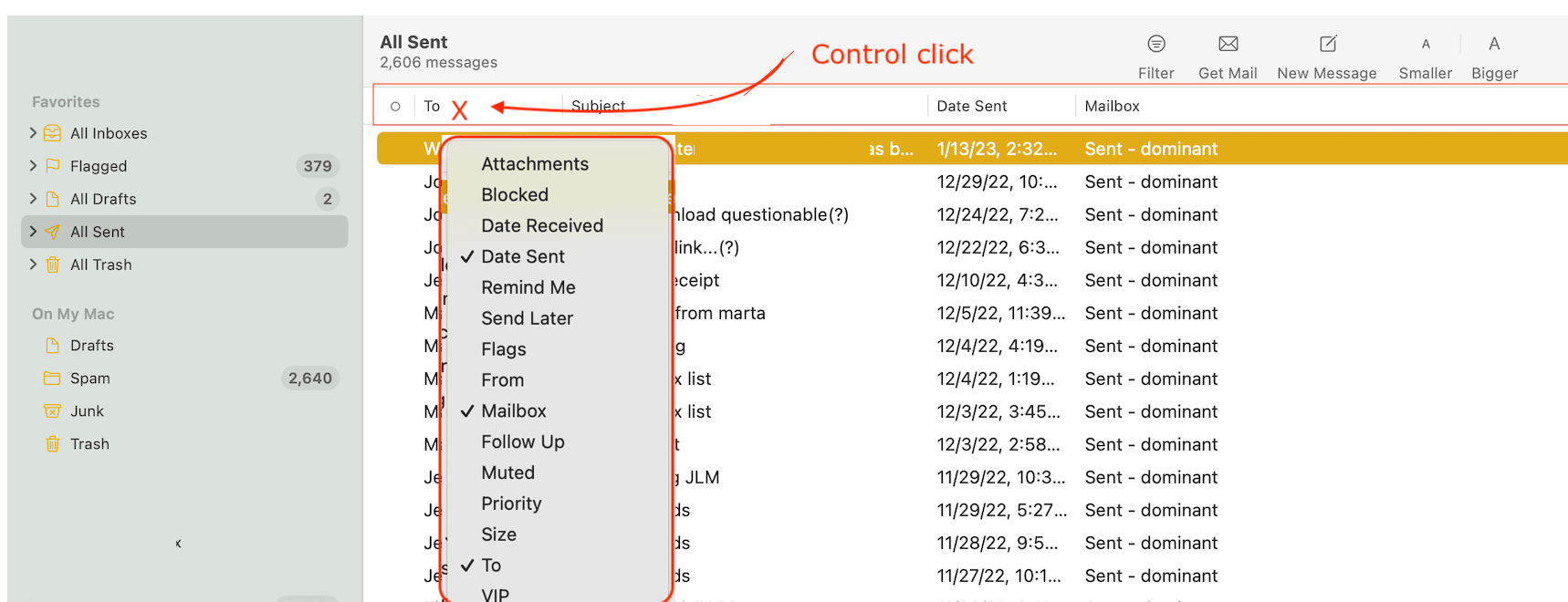1568x602 pixels.
Task: Uncheck Mailbox in the column menu
Action: [x=514, y=410]
